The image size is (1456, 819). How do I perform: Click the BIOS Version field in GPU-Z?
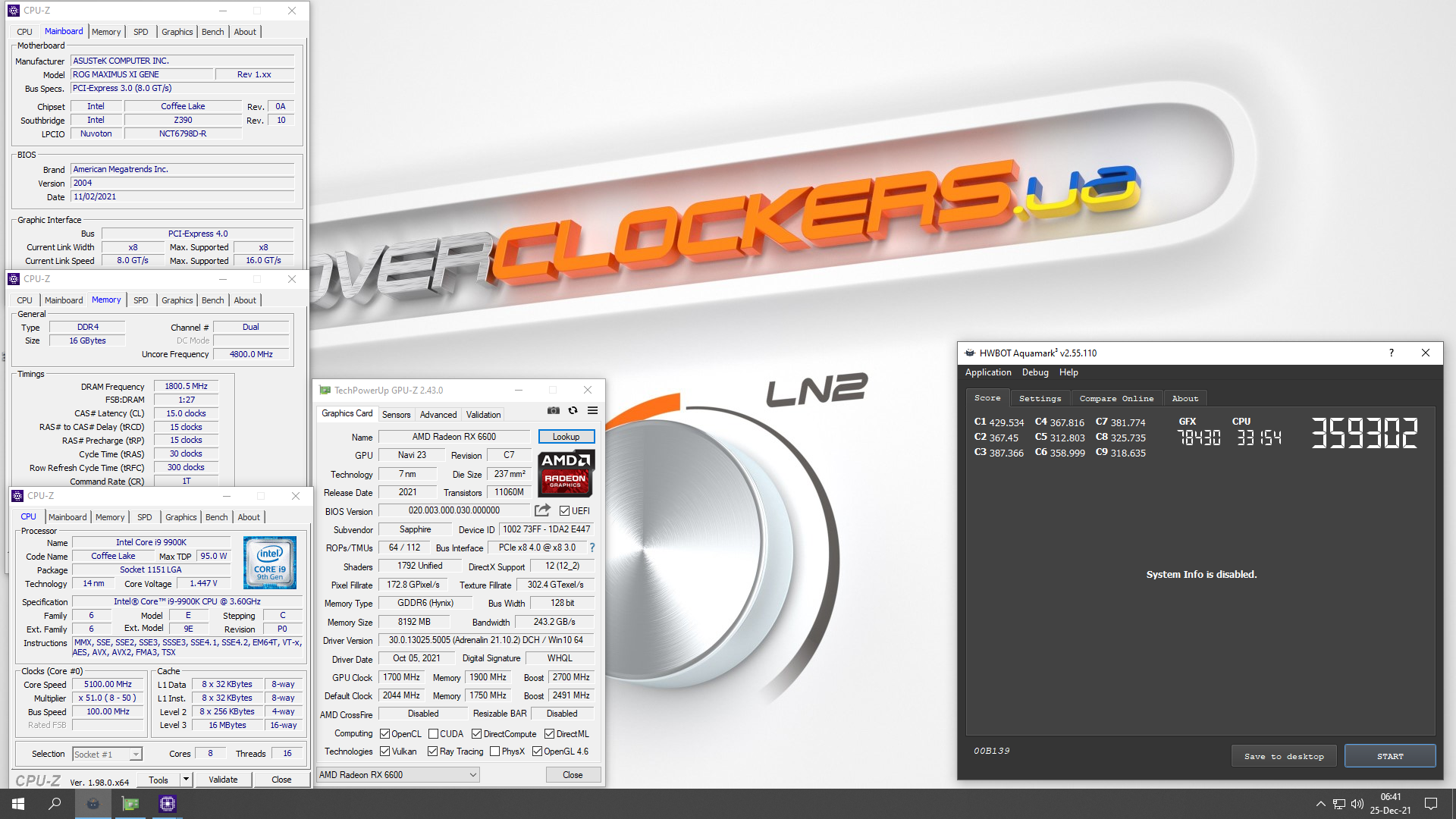[454, 511]
